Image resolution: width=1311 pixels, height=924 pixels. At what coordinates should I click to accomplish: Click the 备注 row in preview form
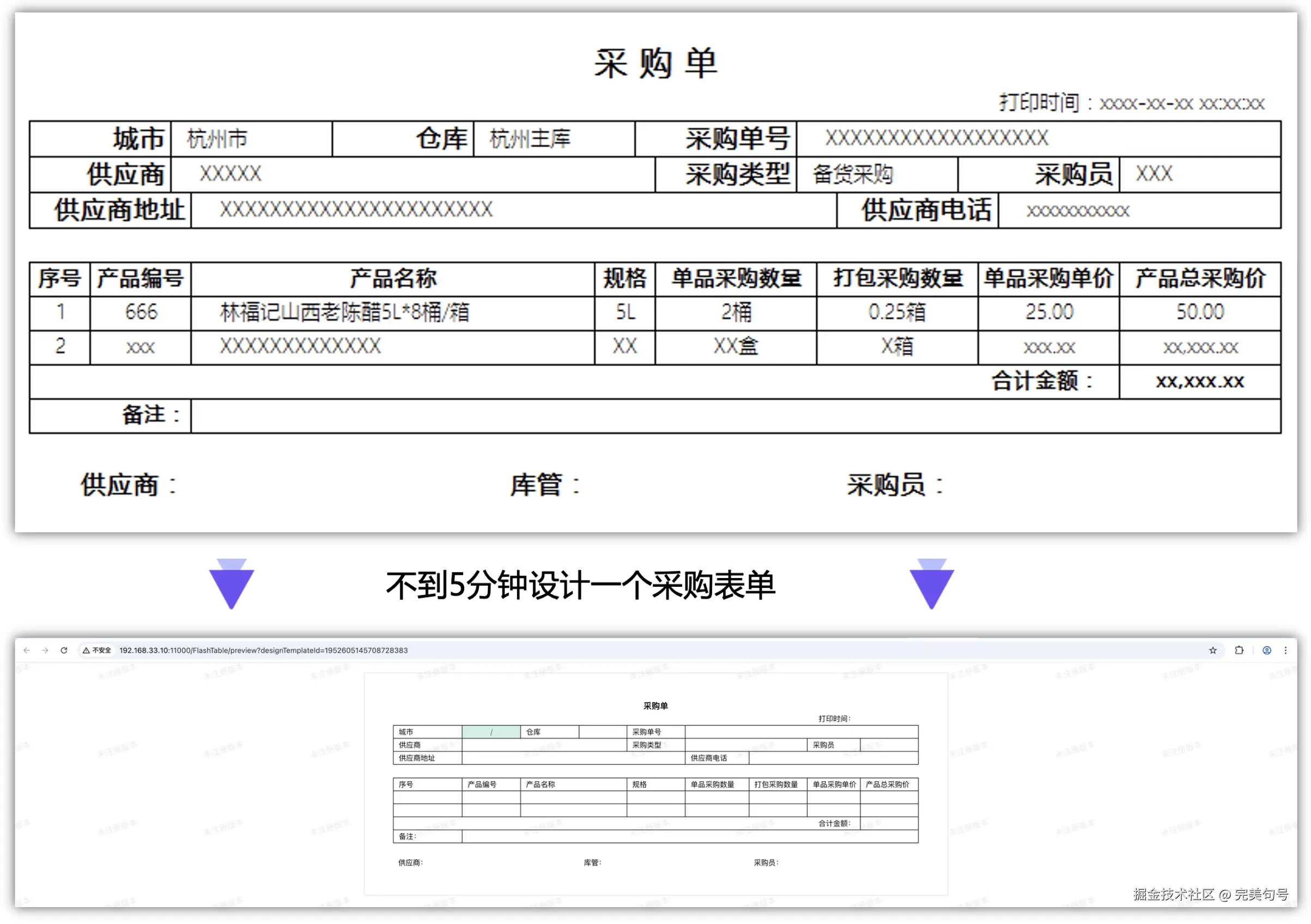[x=407, y=836]
